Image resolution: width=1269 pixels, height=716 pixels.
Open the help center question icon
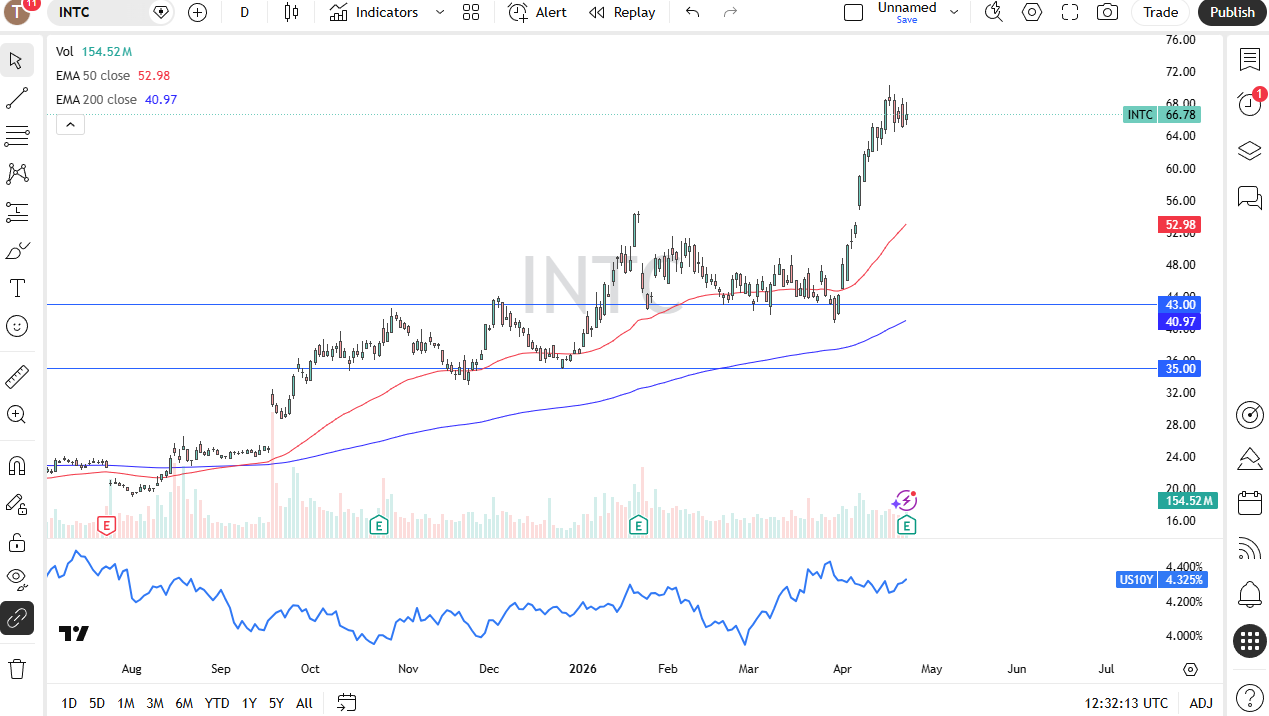(1249, 697)
